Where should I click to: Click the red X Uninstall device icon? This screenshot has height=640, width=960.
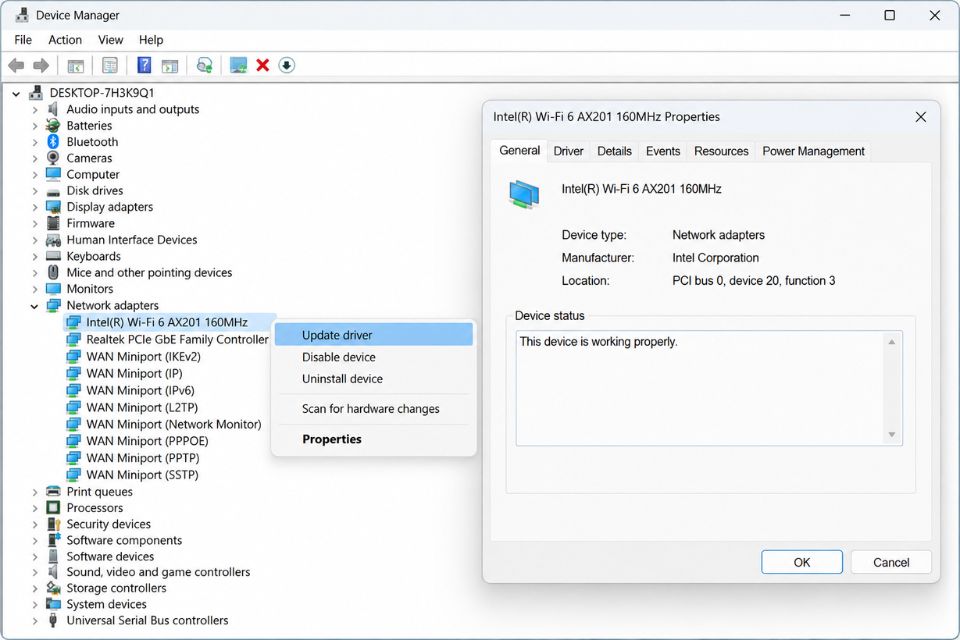pos(263,65)
